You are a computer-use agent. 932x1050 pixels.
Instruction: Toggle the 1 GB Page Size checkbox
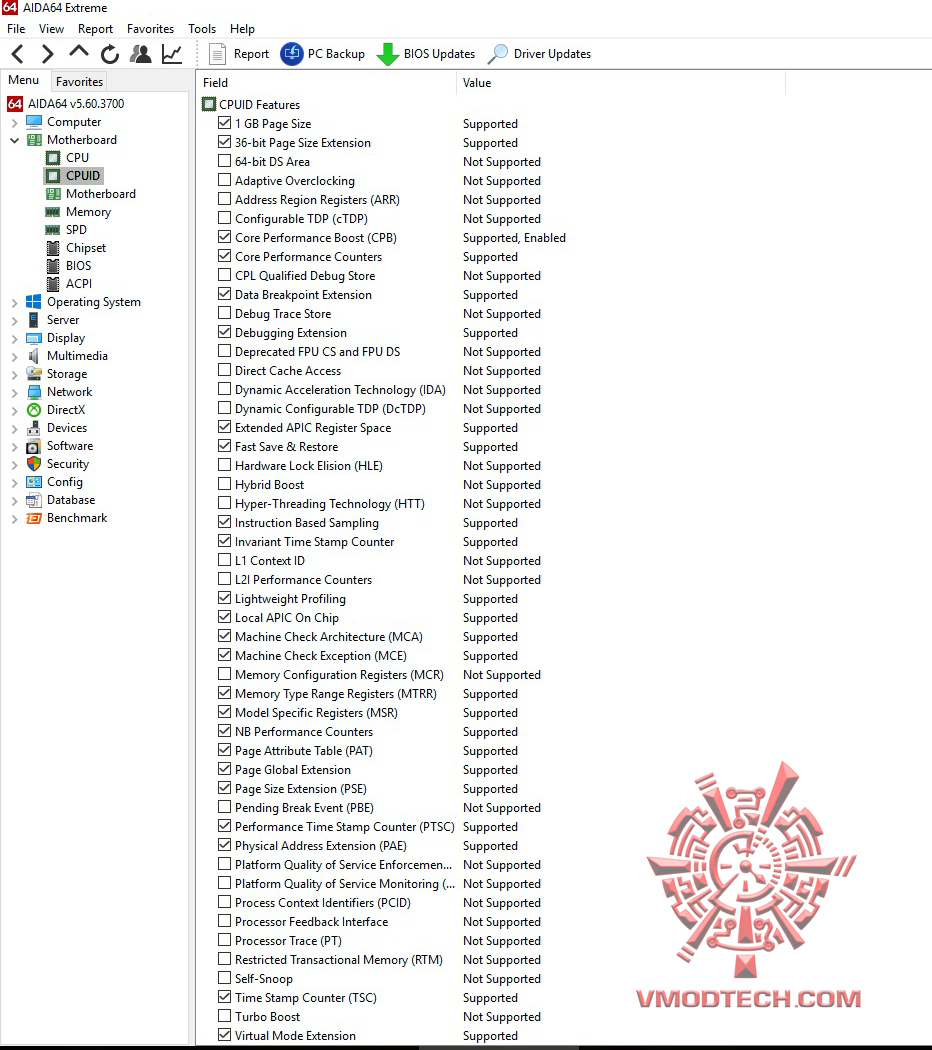pos(224,123)
